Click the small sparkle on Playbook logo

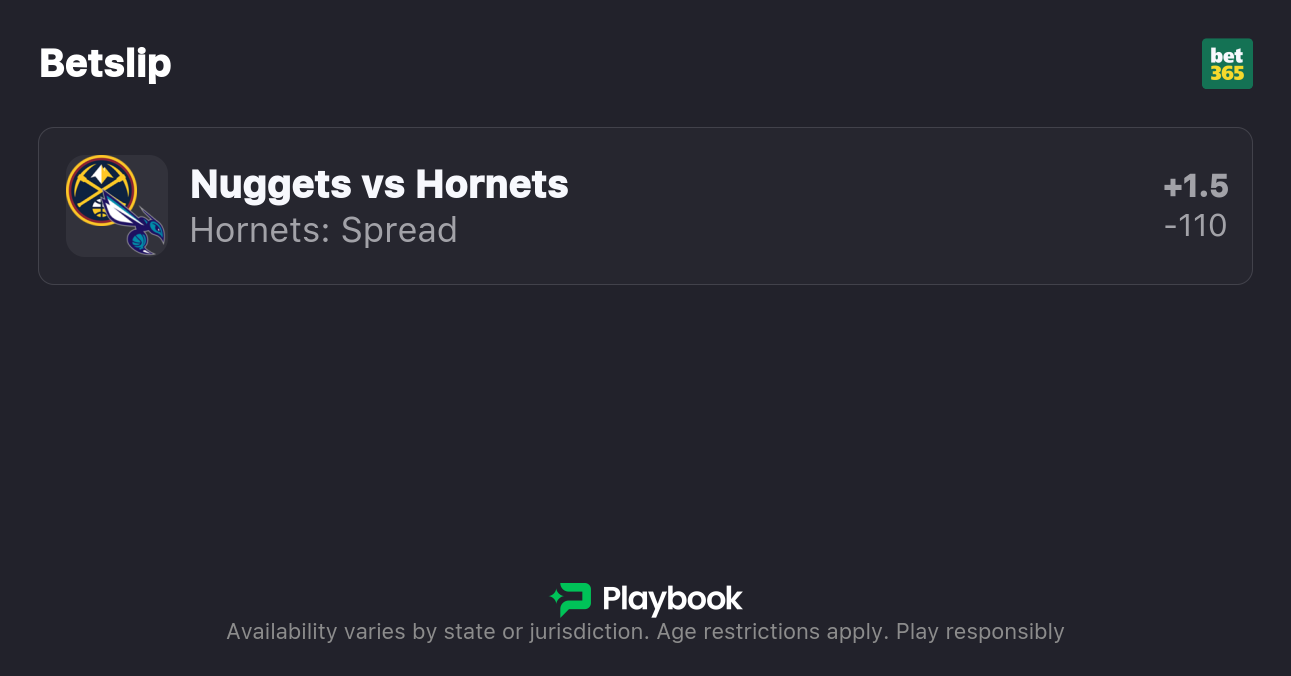(555, 599)
